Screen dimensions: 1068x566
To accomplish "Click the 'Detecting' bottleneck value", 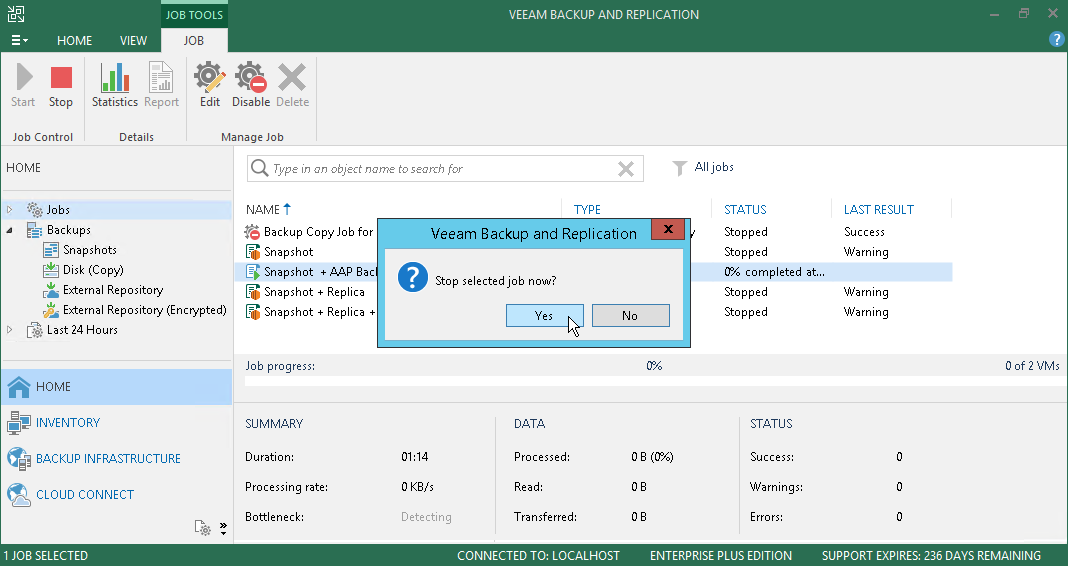I will (x=426, y=517).
